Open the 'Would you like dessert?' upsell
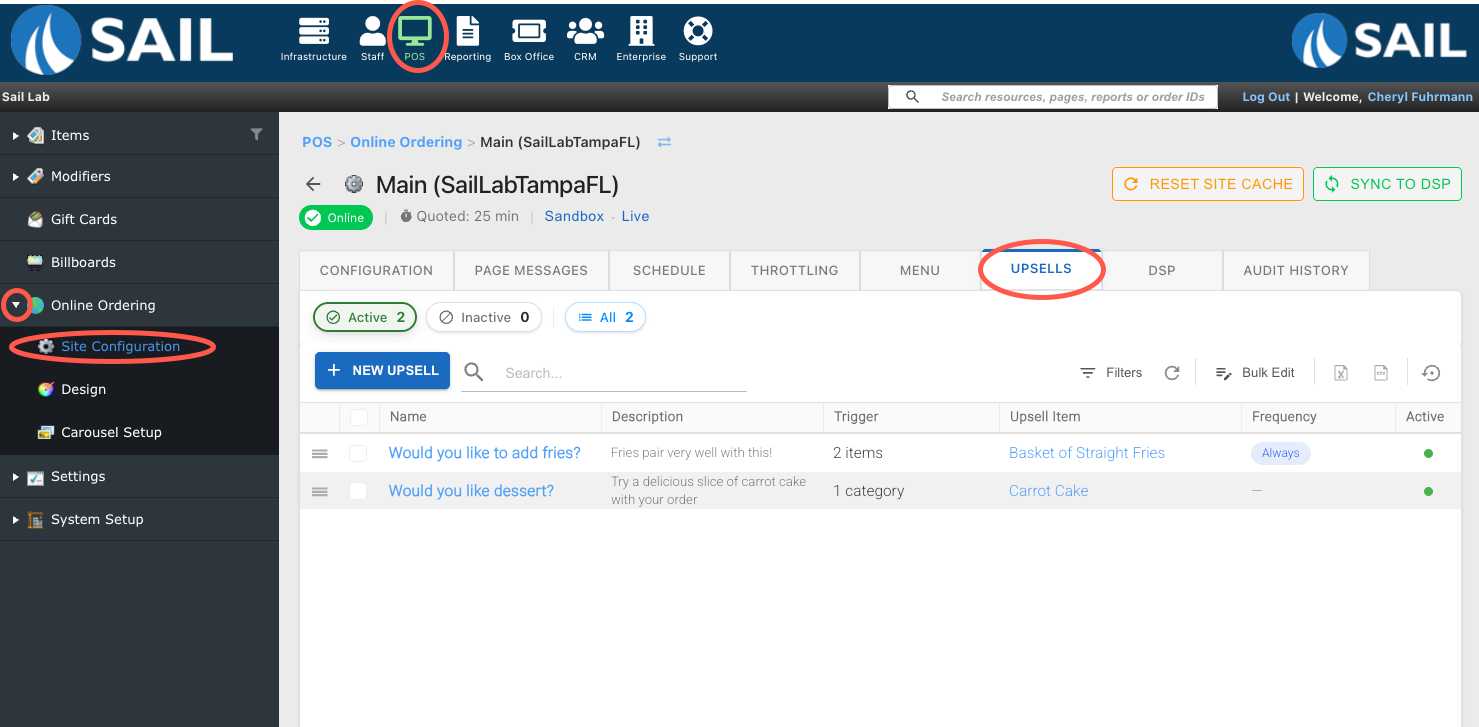Image resolution: width=1479 pixels, height=727 pixels. click(x=471, y=491)
